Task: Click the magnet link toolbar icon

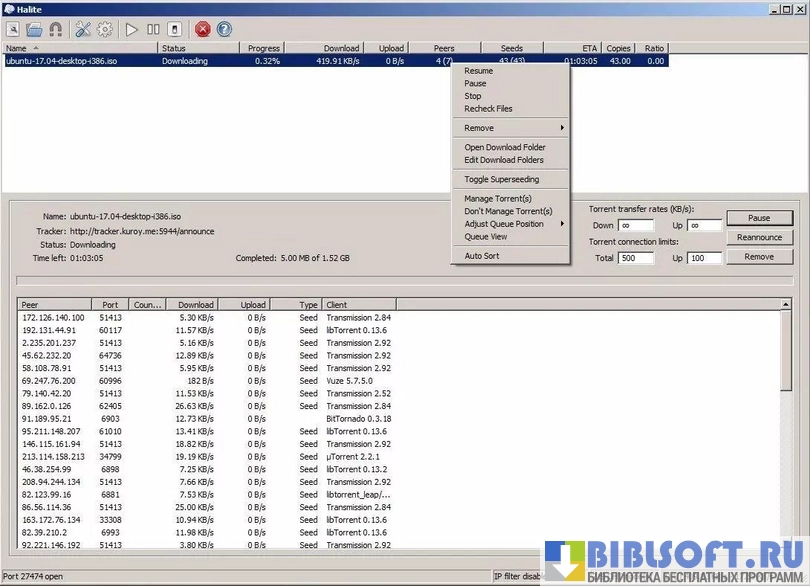Action: click(x=55, y=29)
